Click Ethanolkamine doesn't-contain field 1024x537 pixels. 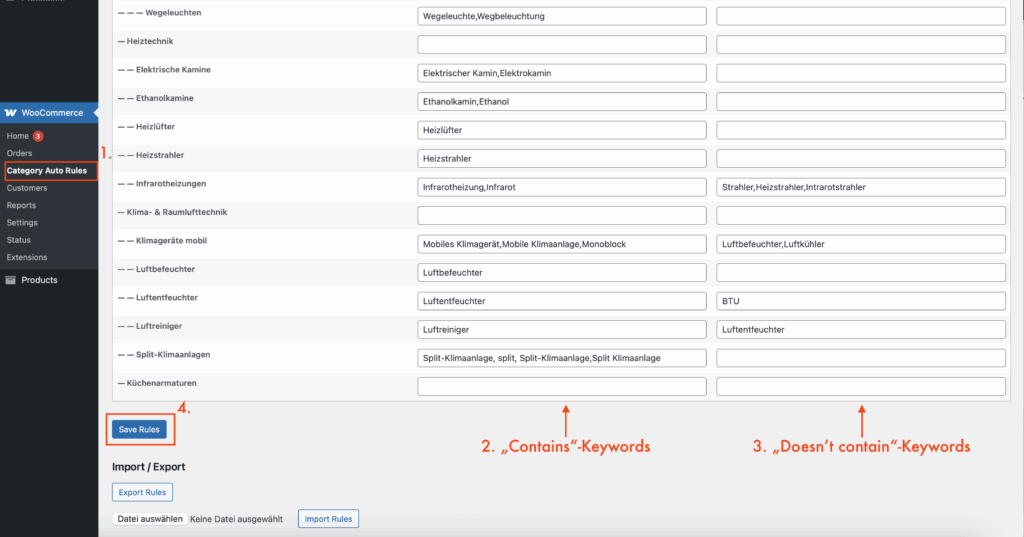pos(861,101)
